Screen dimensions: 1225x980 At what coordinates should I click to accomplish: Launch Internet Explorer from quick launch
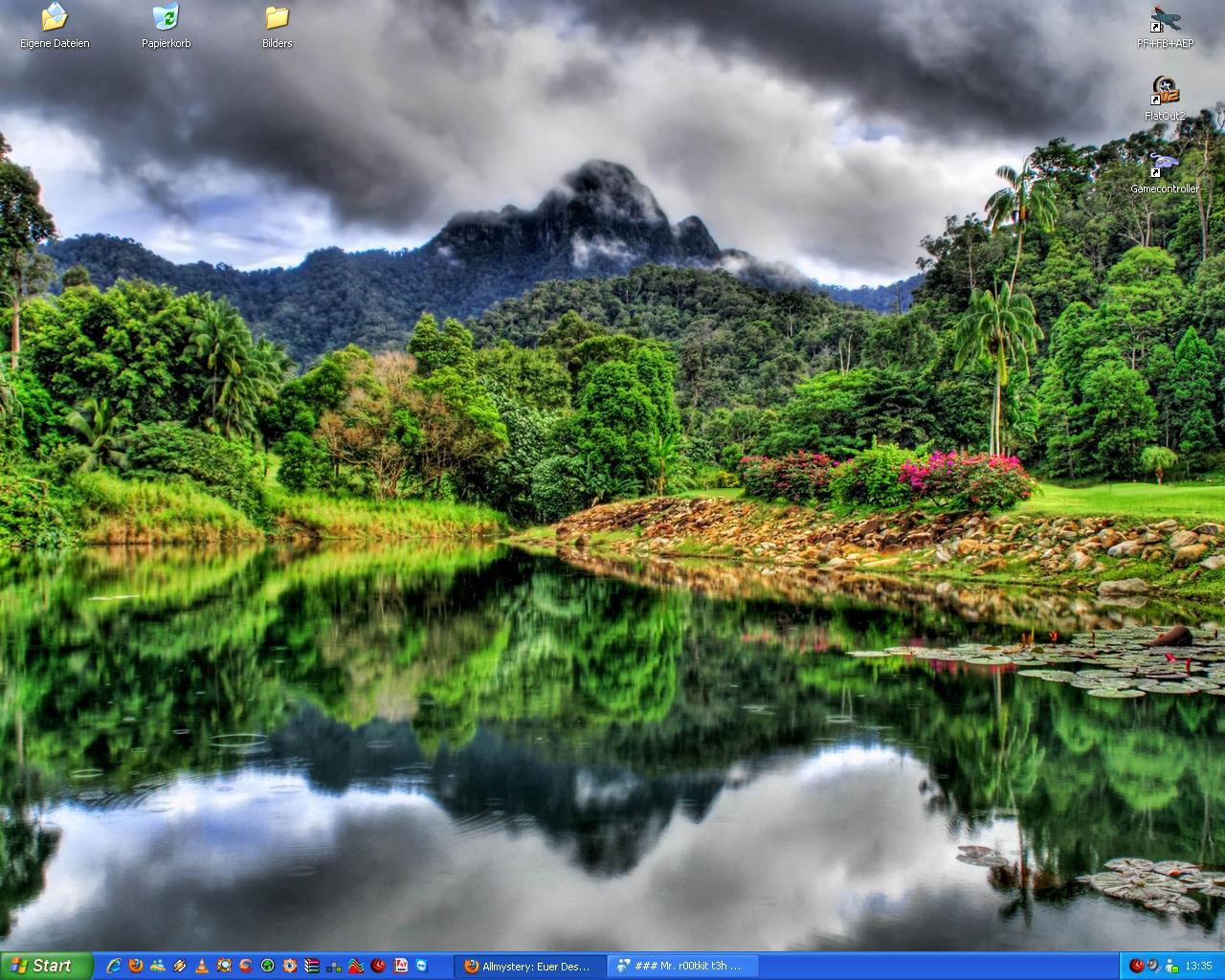click(114, 966)
